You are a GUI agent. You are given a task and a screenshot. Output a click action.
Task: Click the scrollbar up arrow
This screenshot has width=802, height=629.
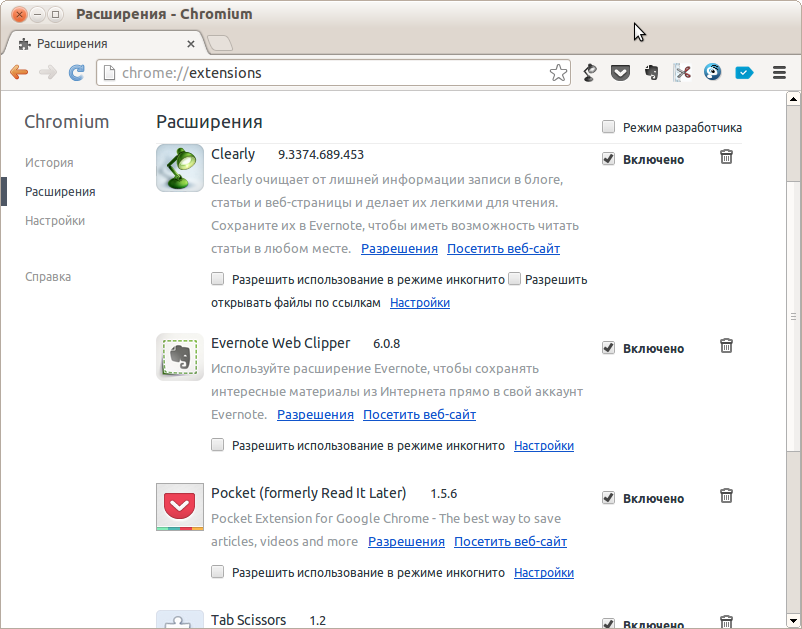pyautogui.click(x=793, y=99)
